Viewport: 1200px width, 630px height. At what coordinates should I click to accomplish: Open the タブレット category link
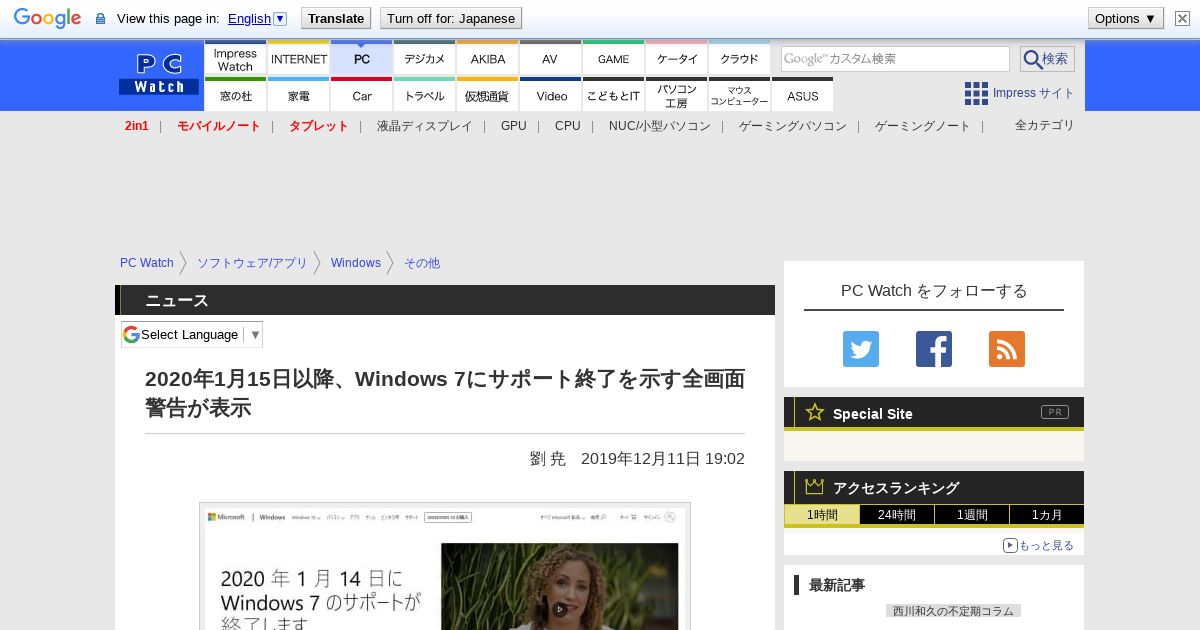click(318, 126)
